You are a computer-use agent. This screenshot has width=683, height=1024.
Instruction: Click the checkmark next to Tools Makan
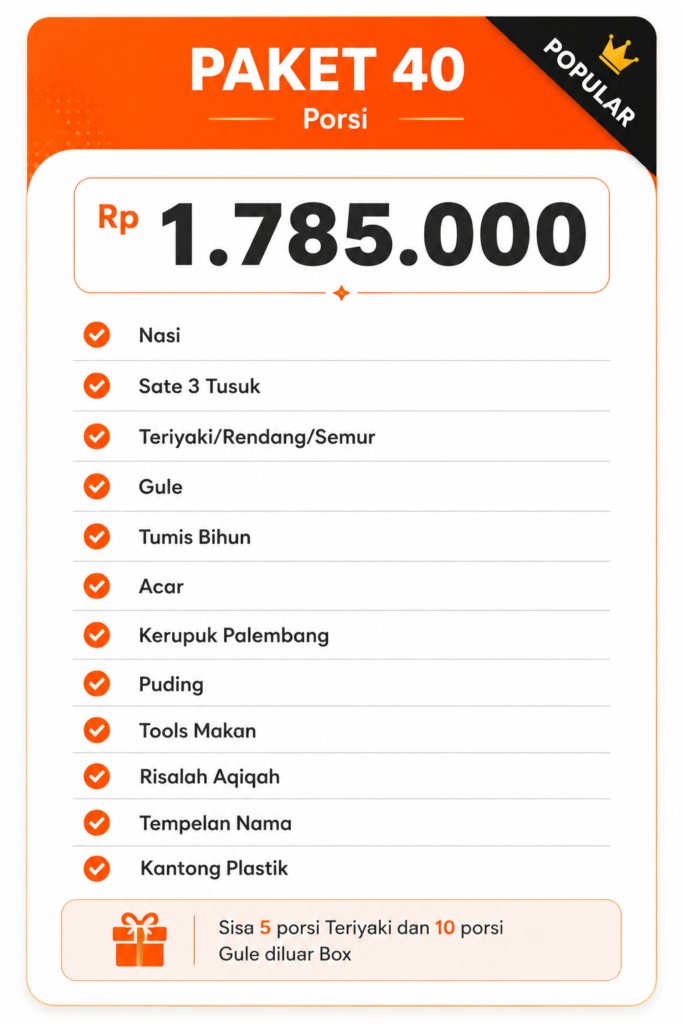coord(97,730)
